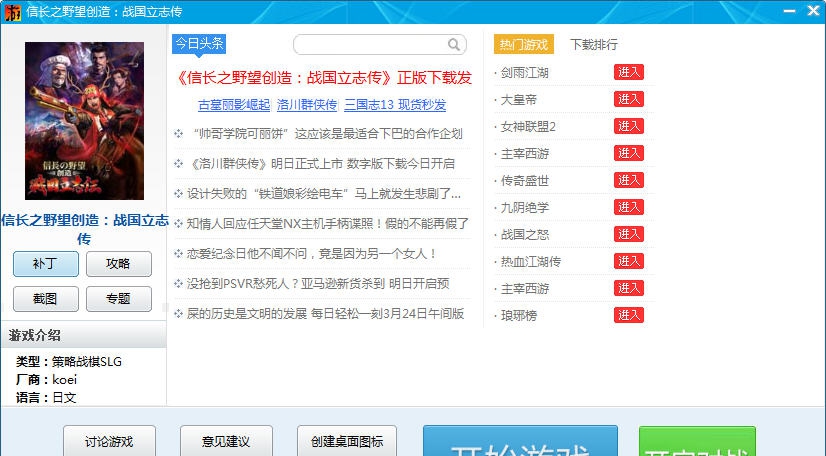This screenshot has height=456, width=826.
Task: Click the 语言：日文 text
Action: tap(46, 398)
